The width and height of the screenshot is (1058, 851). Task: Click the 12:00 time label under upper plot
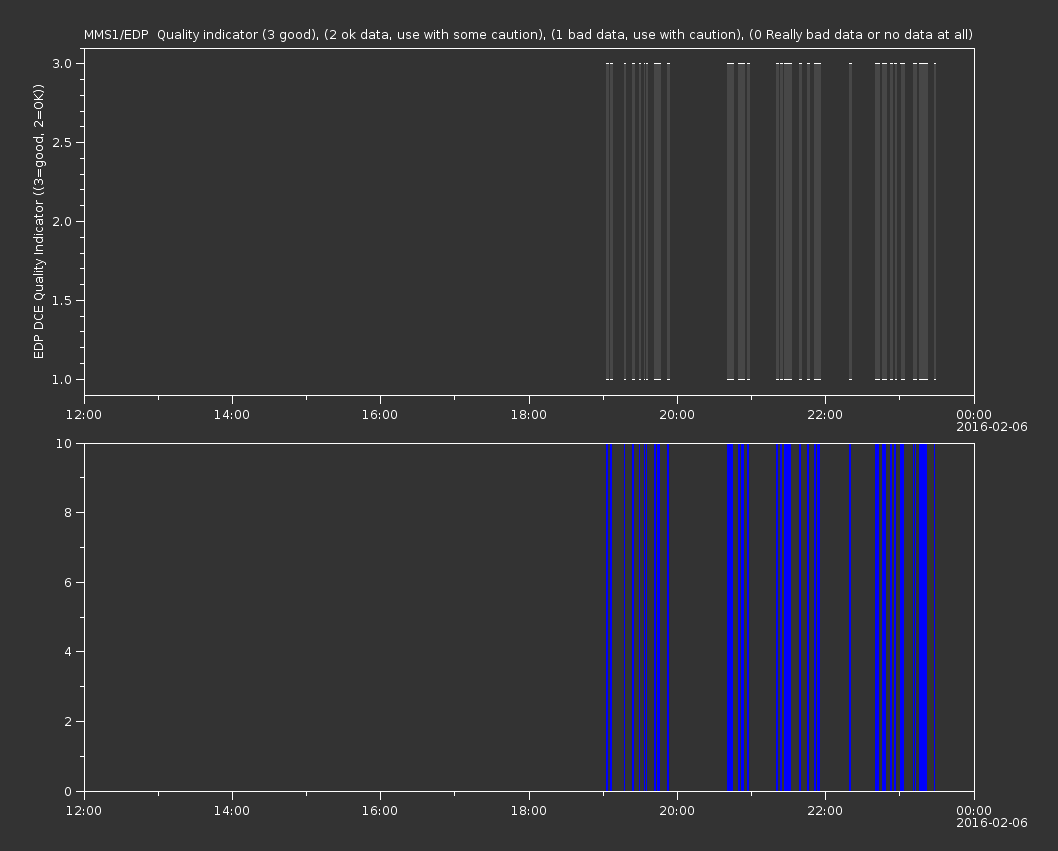pos(84,414)
